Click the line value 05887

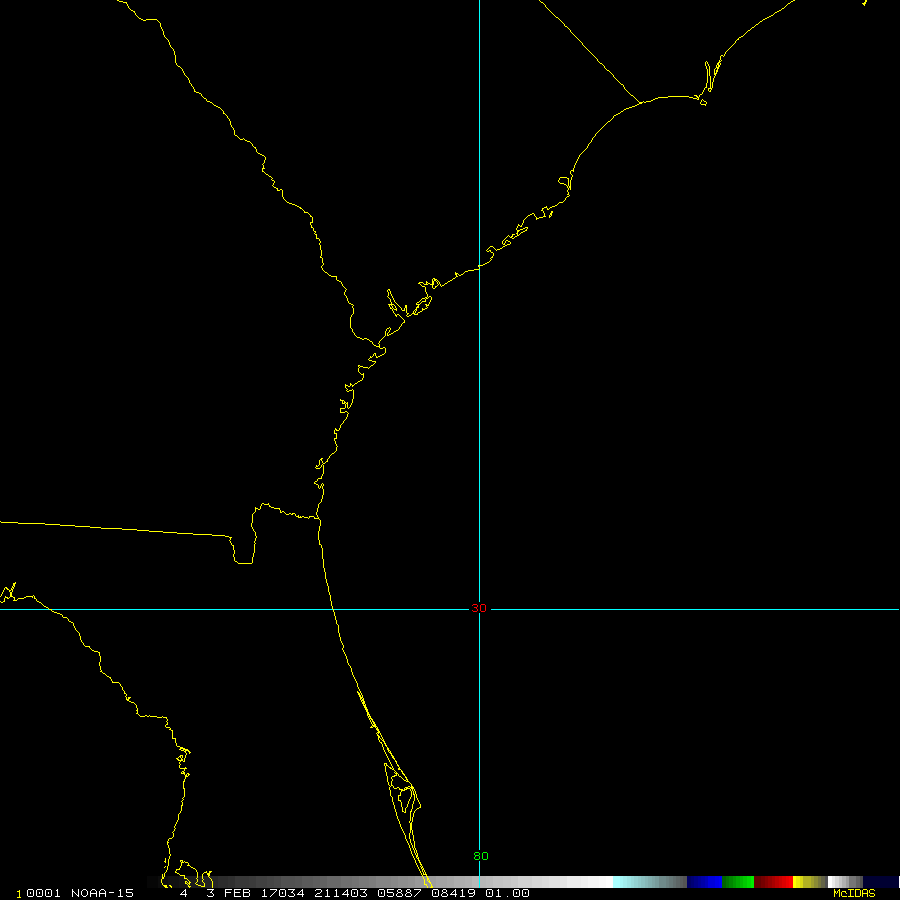399,893
